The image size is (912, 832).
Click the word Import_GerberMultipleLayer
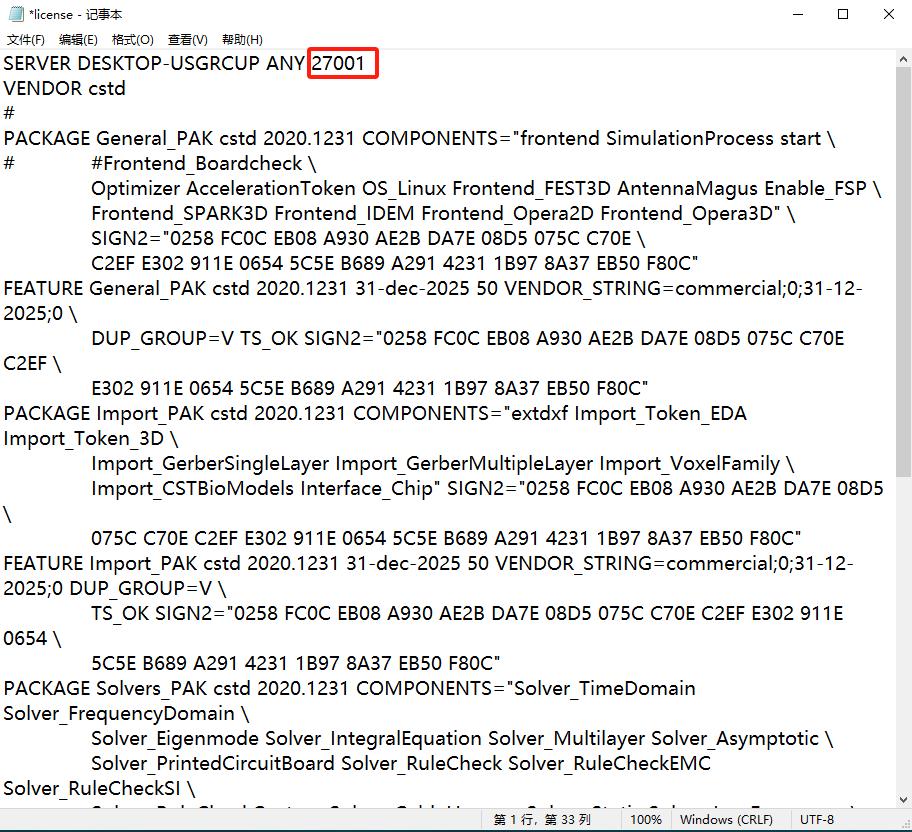(464, 464)
